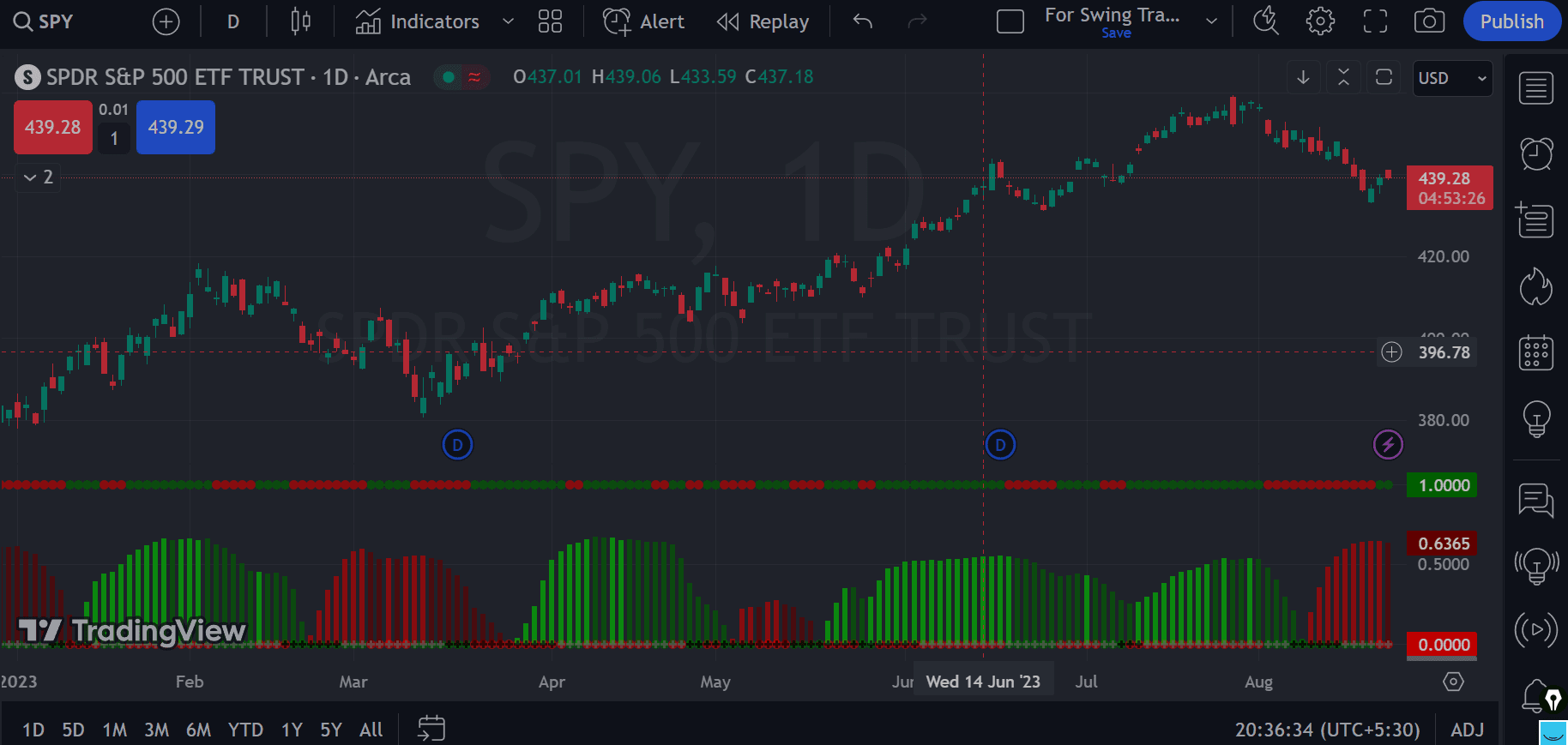Select the 6M date range
Screen dimensions: 1568x745
pyautogui.click(x=198, y=730)
